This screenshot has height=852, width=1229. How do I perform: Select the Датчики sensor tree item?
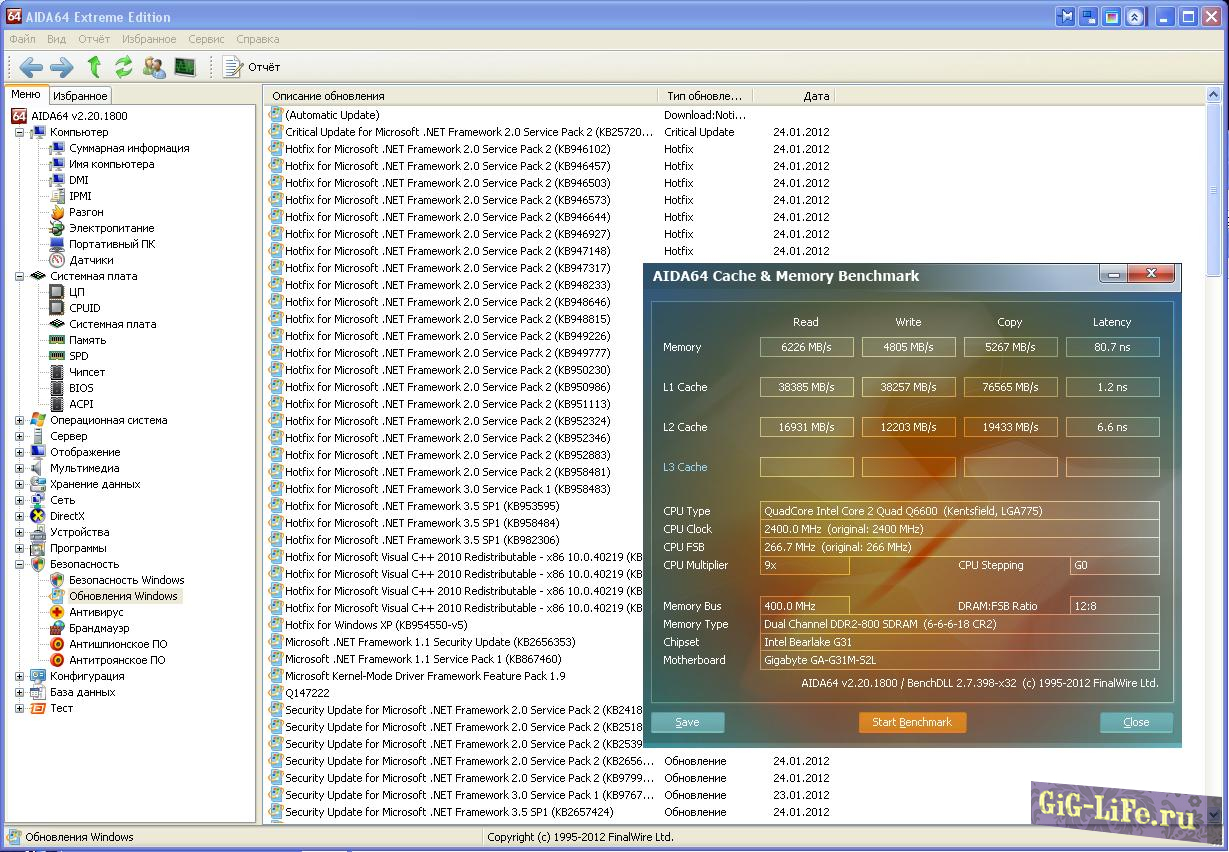coord(91,260)
